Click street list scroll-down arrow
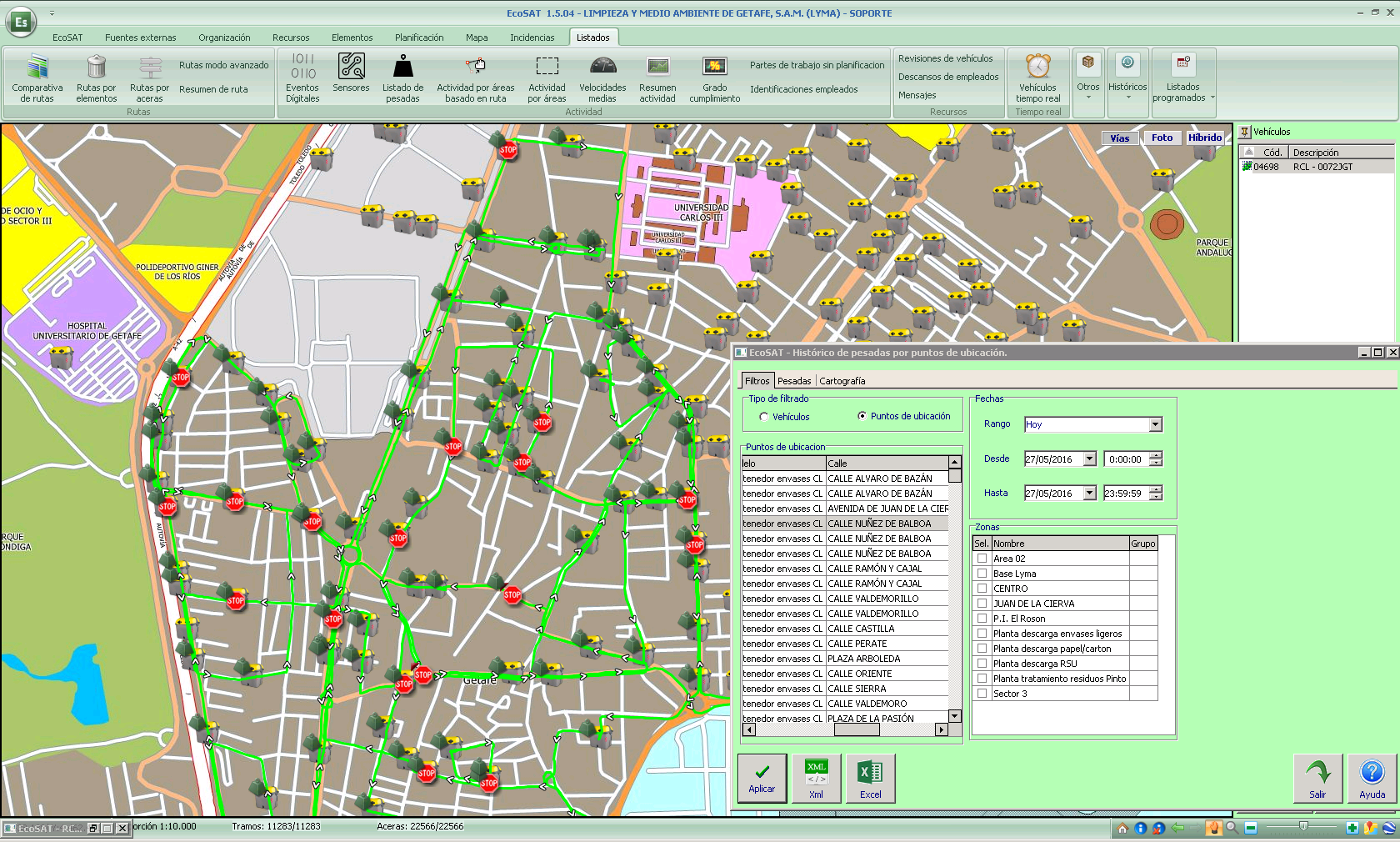The image size is (1400, 842). (955, 716)
